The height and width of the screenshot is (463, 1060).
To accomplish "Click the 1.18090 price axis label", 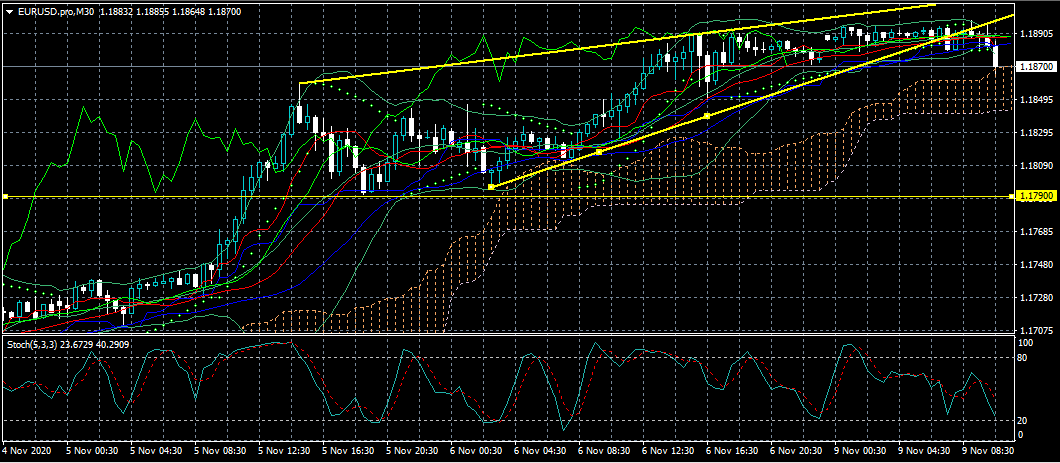I will click(1037, 166).
